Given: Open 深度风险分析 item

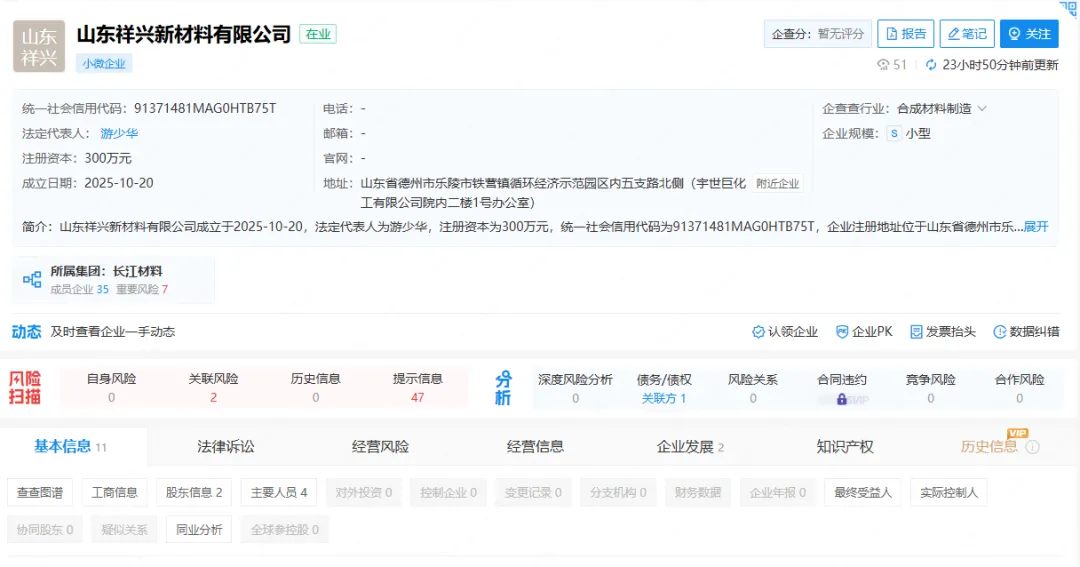Looking at the screenshot, I should [575, 389].
